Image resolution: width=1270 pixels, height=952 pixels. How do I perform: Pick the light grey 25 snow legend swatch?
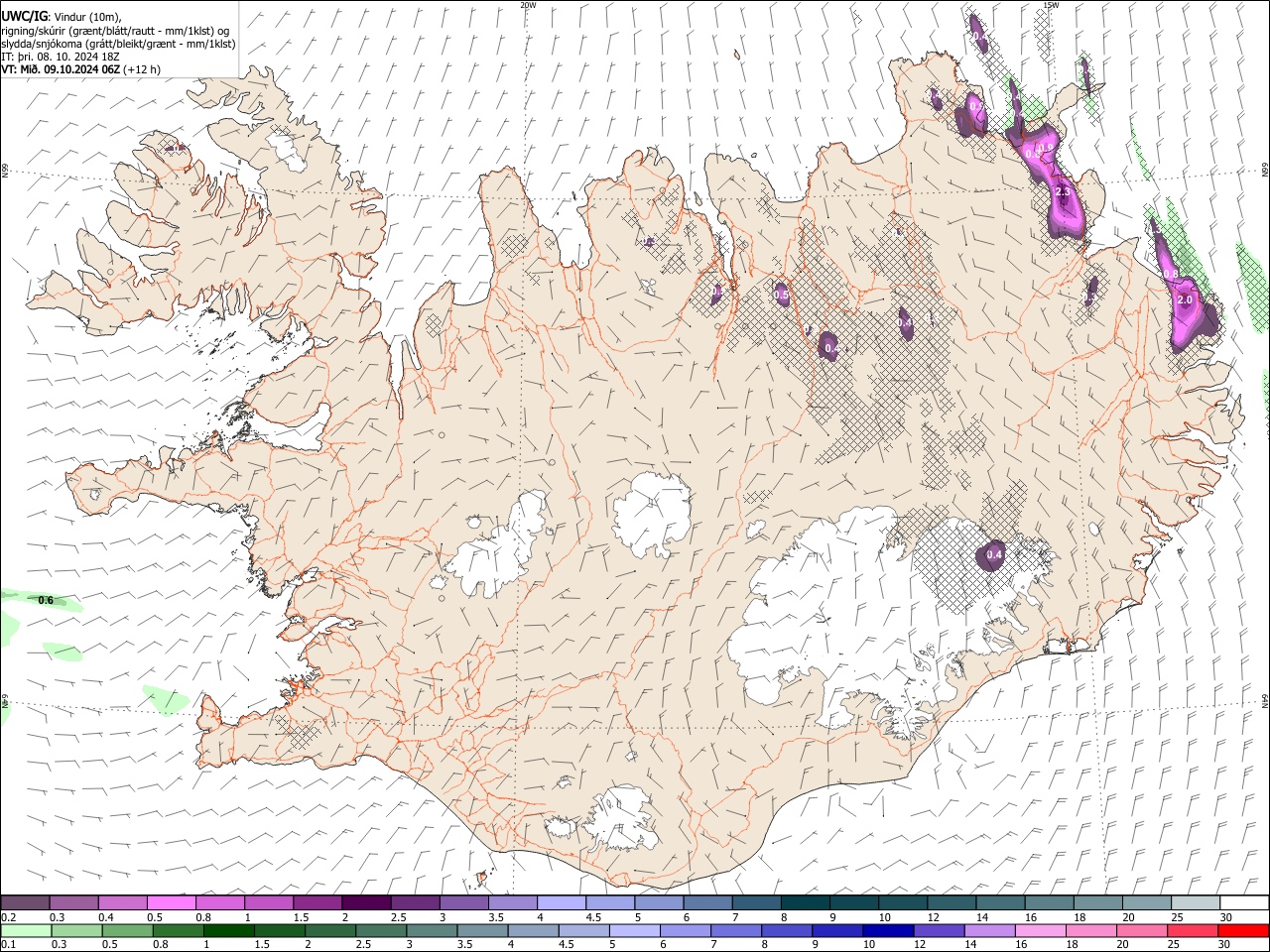click(1196, 903)
